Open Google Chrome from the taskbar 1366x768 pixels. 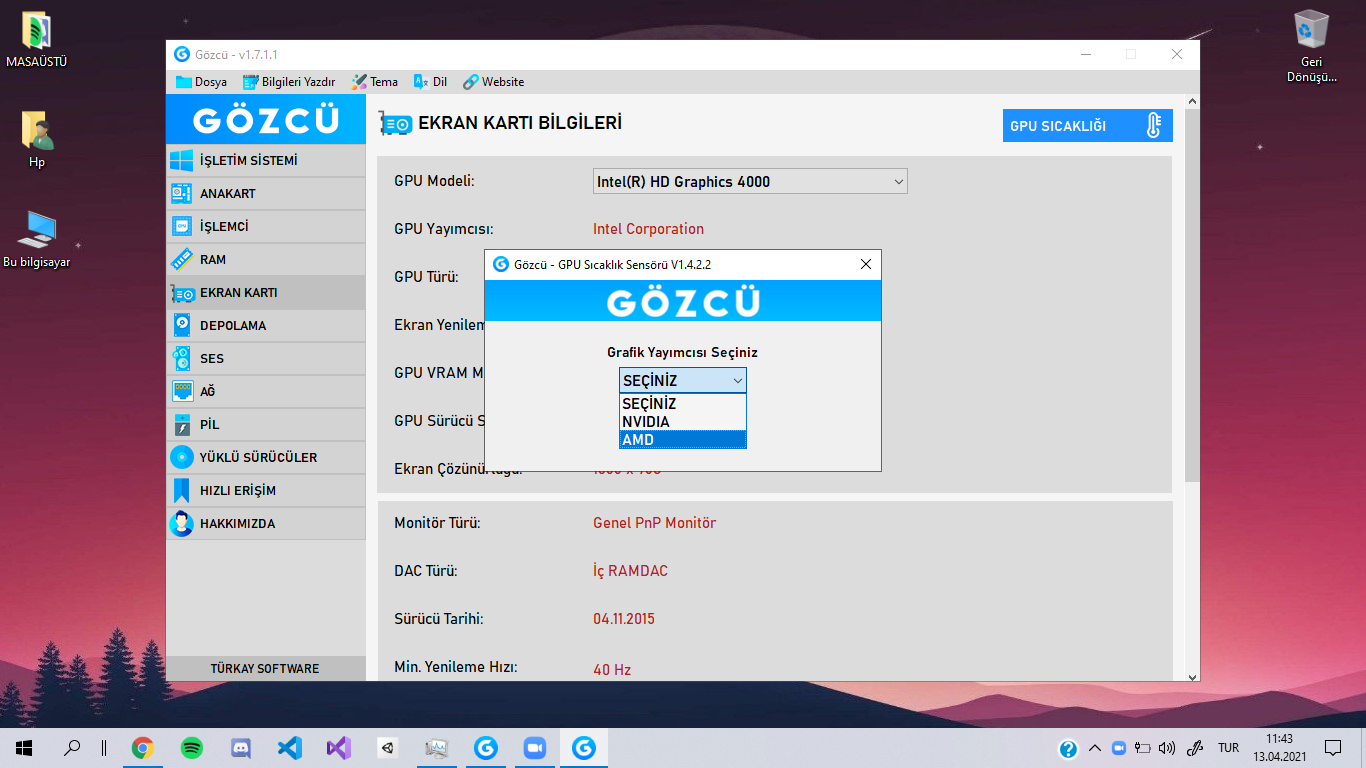coord(143,748)
